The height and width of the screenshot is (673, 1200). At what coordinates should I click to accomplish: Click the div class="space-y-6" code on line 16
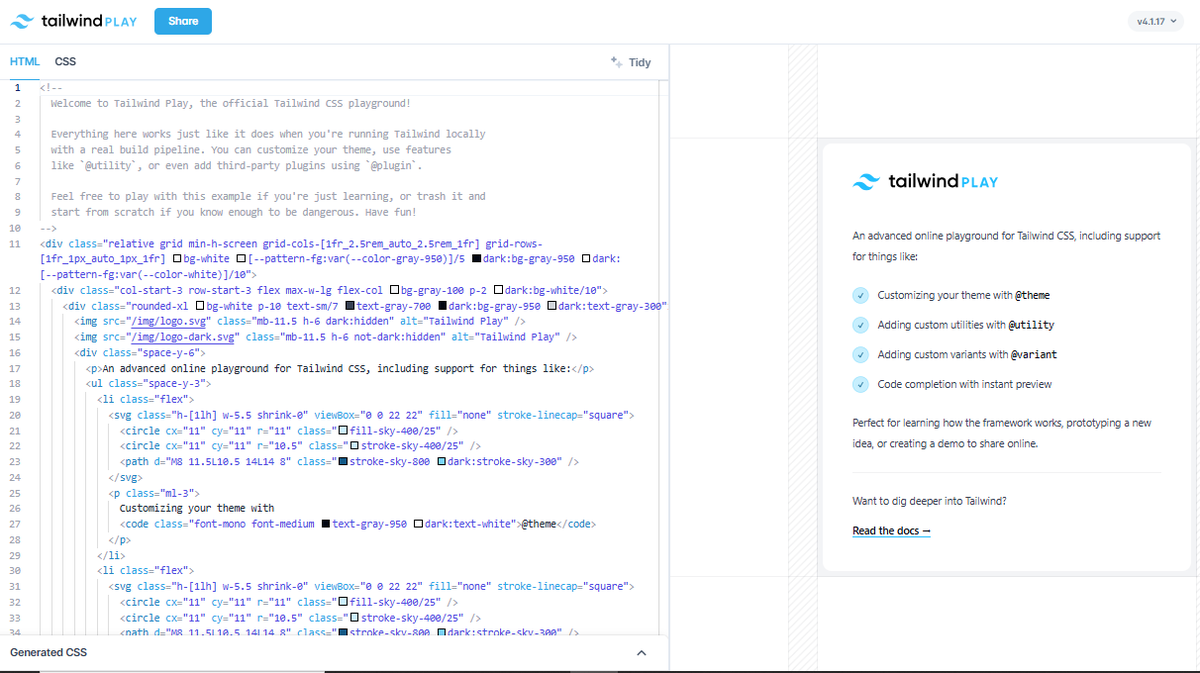coord(140,353)
